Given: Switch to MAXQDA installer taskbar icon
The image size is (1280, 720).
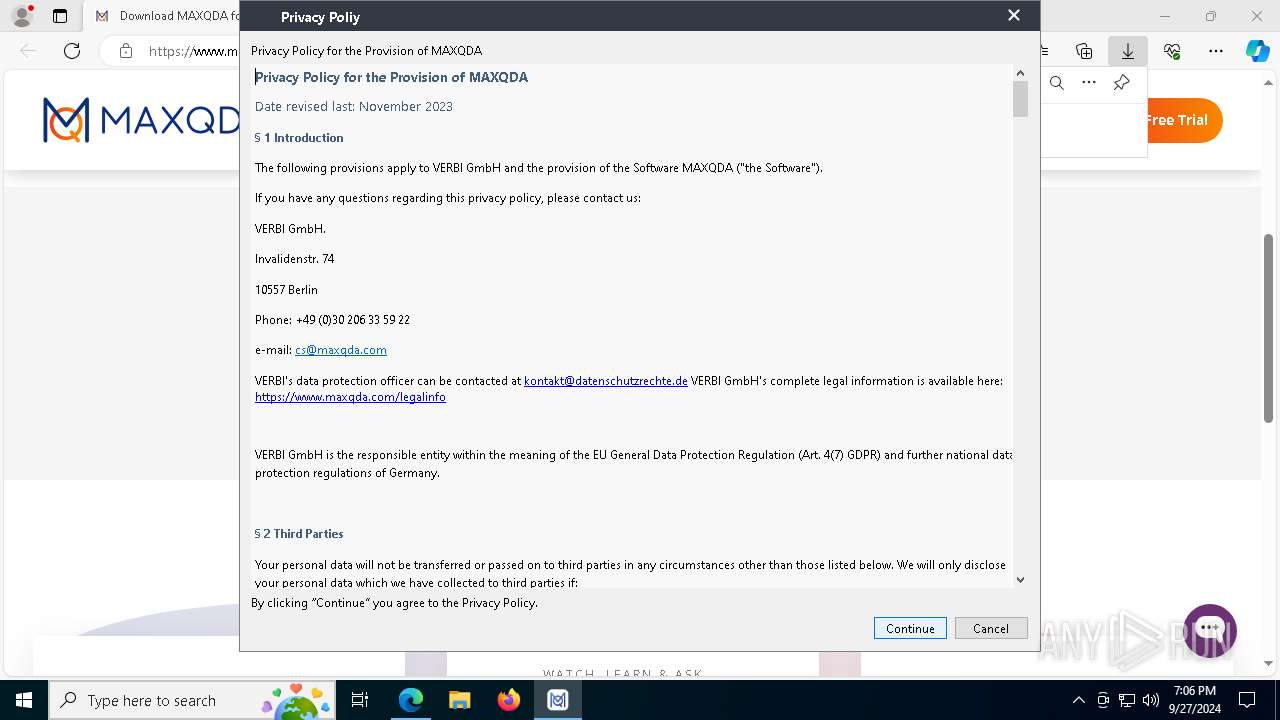Looking at the screenshot, I should point(558,700).
